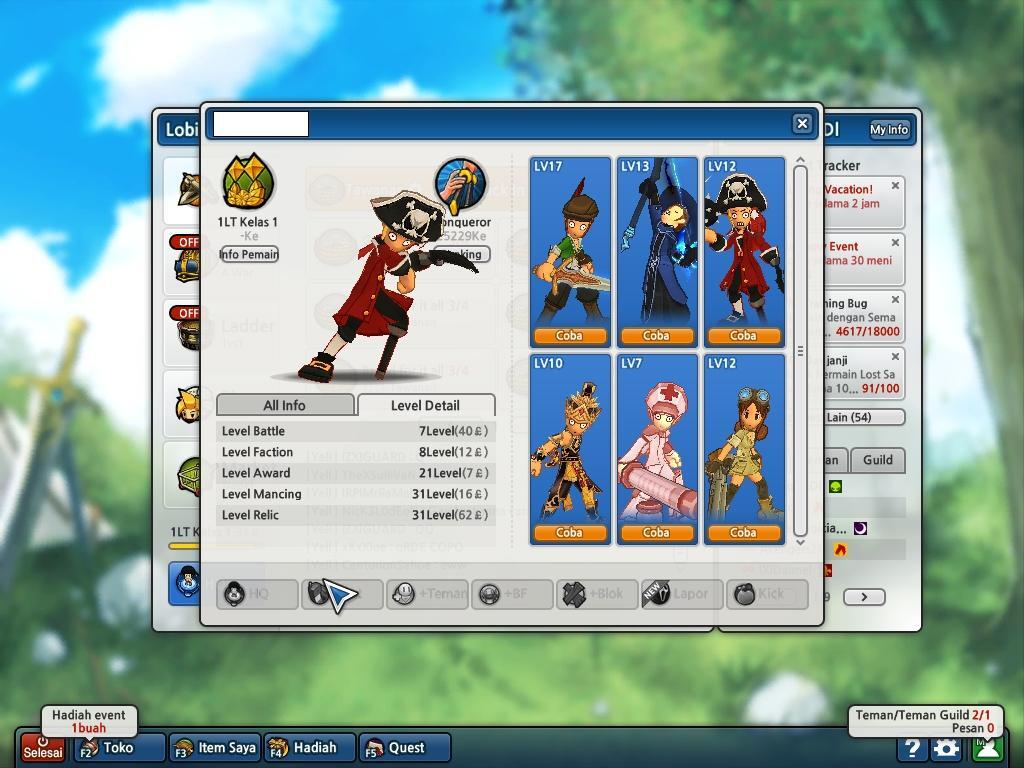Click the hero list scroll up arrow
This screenshot has width=1024, height=768.
tap(800, 160)
